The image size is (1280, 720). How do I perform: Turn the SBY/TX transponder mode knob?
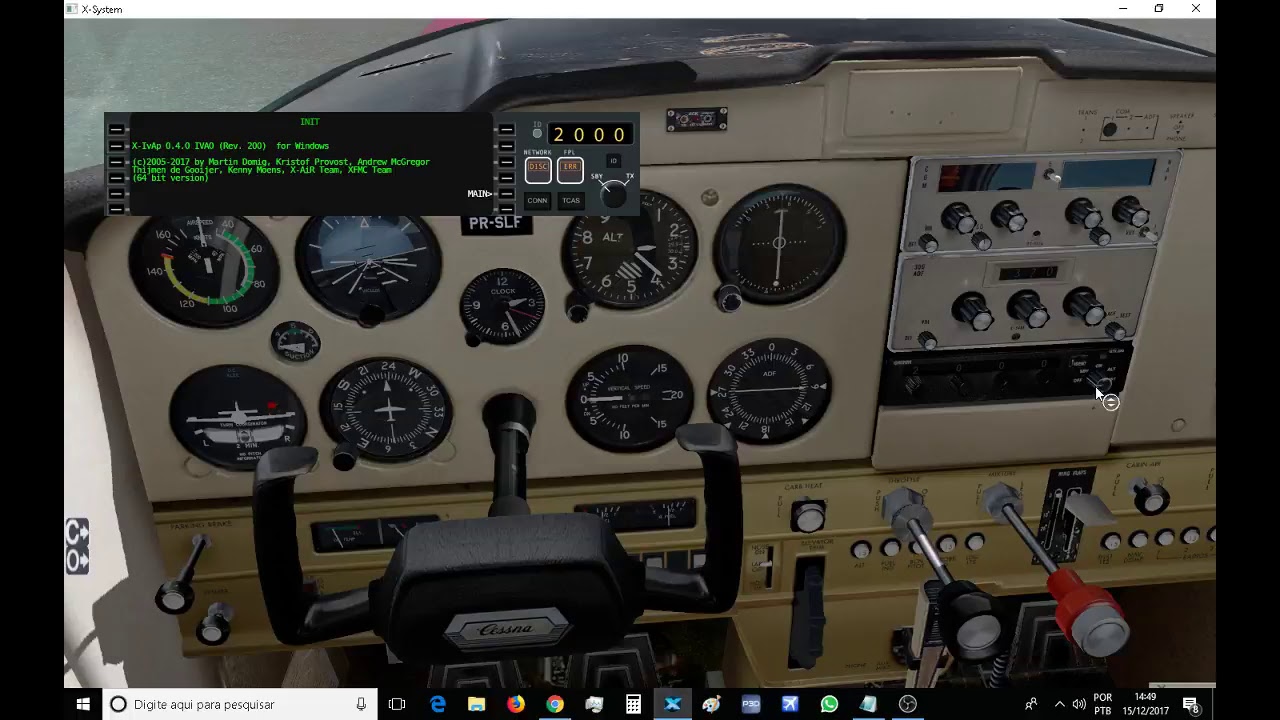[614, 194]
